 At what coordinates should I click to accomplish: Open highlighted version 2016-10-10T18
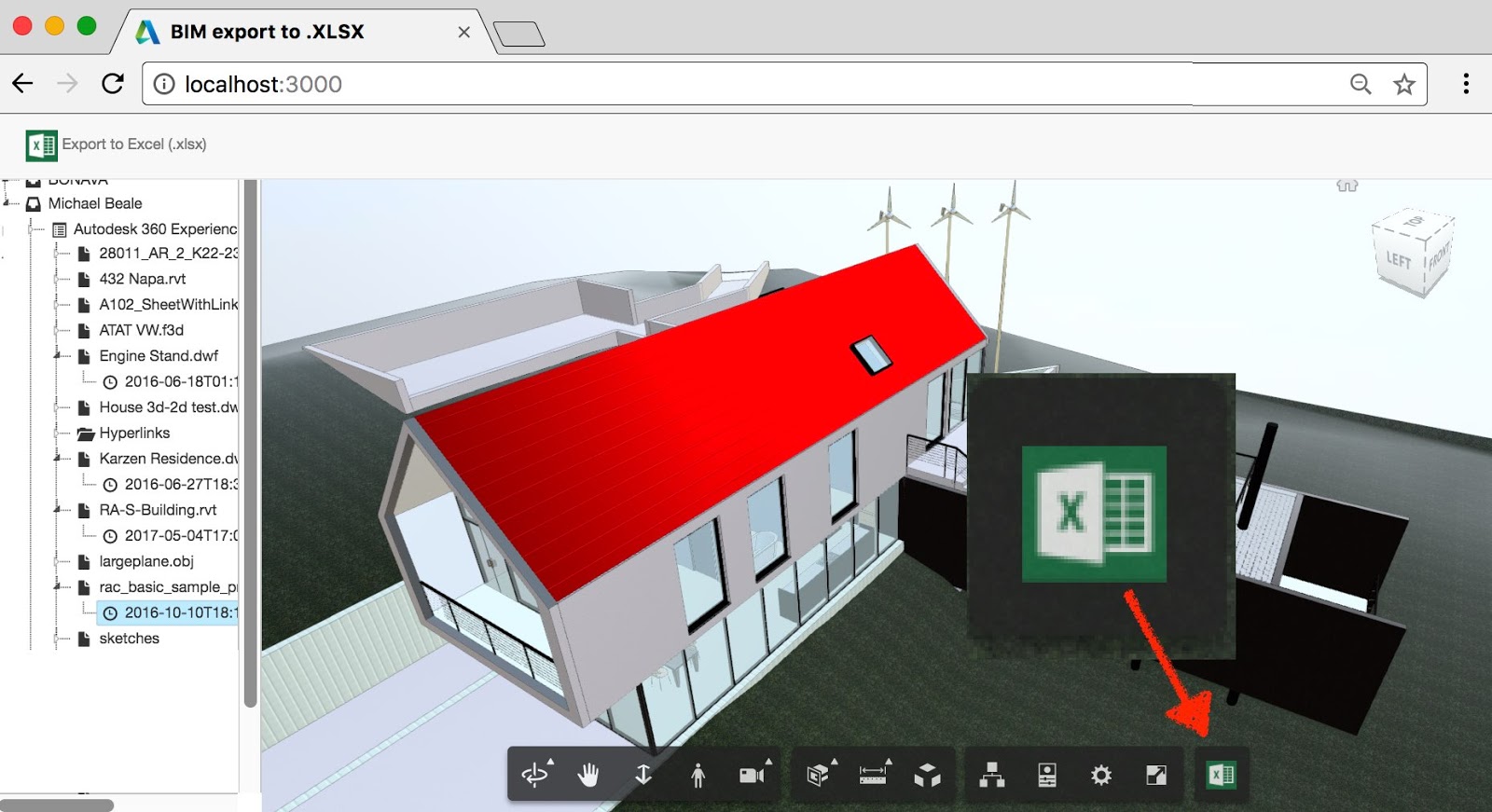[x=168, y=612]
